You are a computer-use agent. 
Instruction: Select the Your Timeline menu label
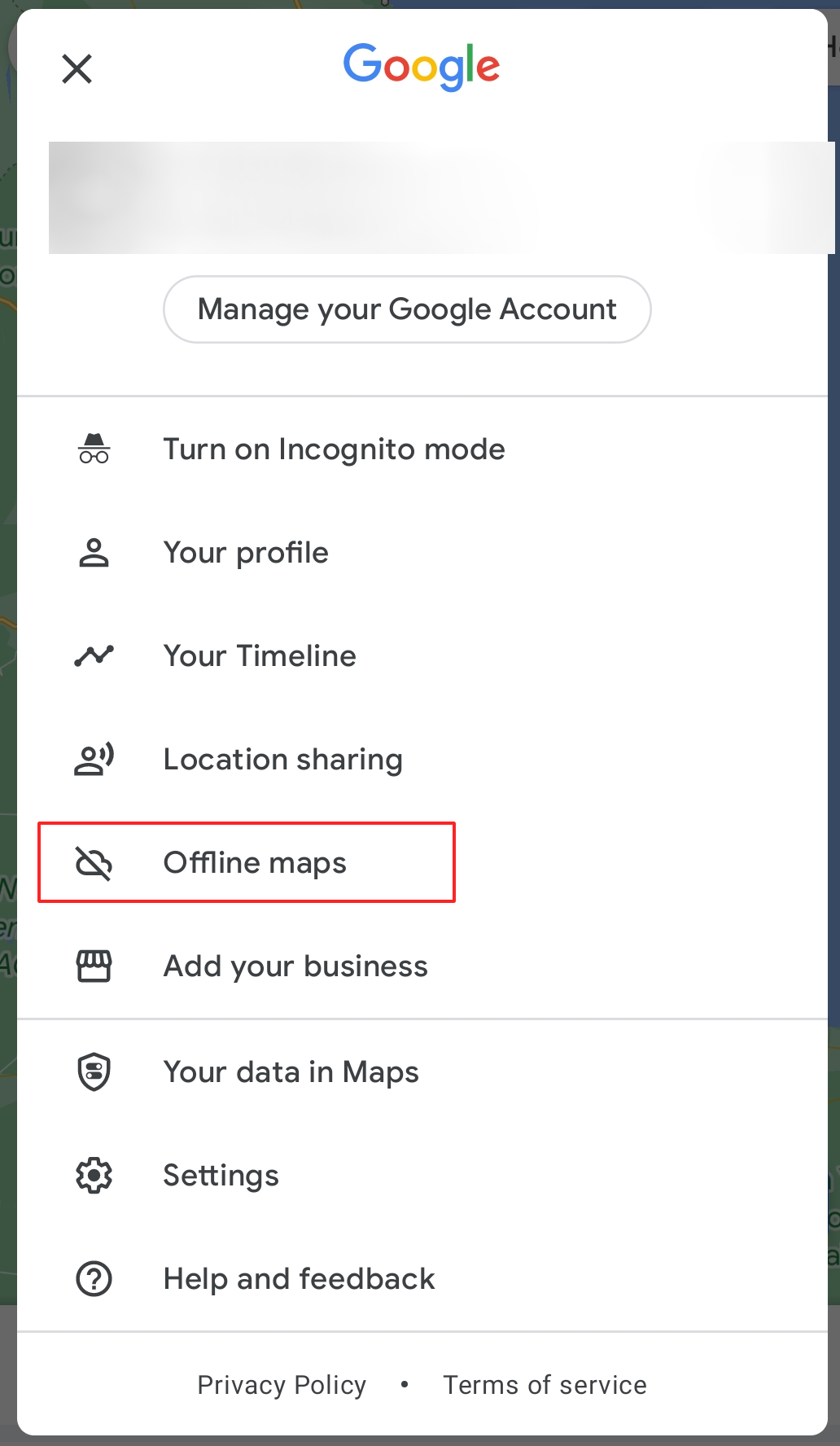pyautogui.click(x=260, y=656)
